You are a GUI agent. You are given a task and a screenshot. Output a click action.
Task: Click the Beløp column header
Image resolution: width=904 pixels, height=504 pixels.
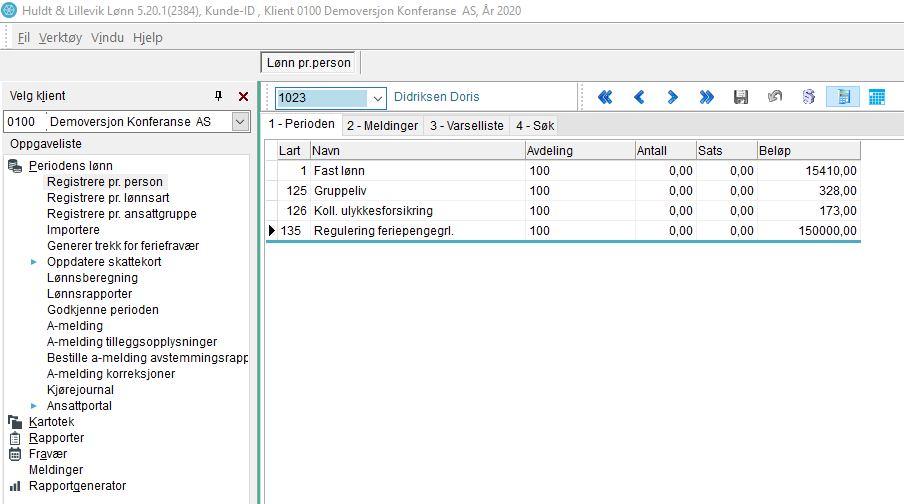[807, 150]
